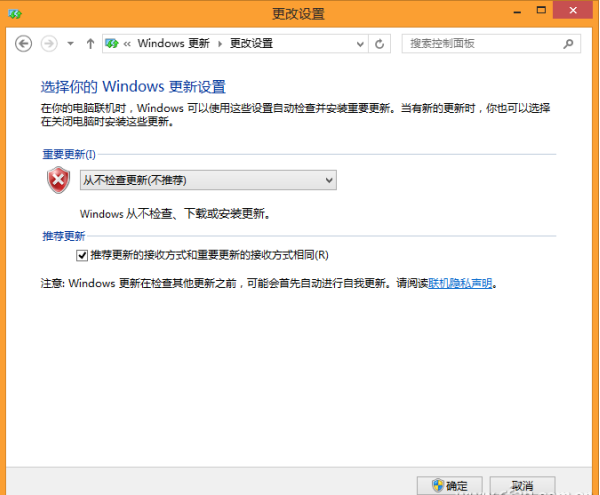Open the 联机隐私声明 link
The height and width of the screenshot is (495, 600).
pyautogui.click(x=460, y=283)
